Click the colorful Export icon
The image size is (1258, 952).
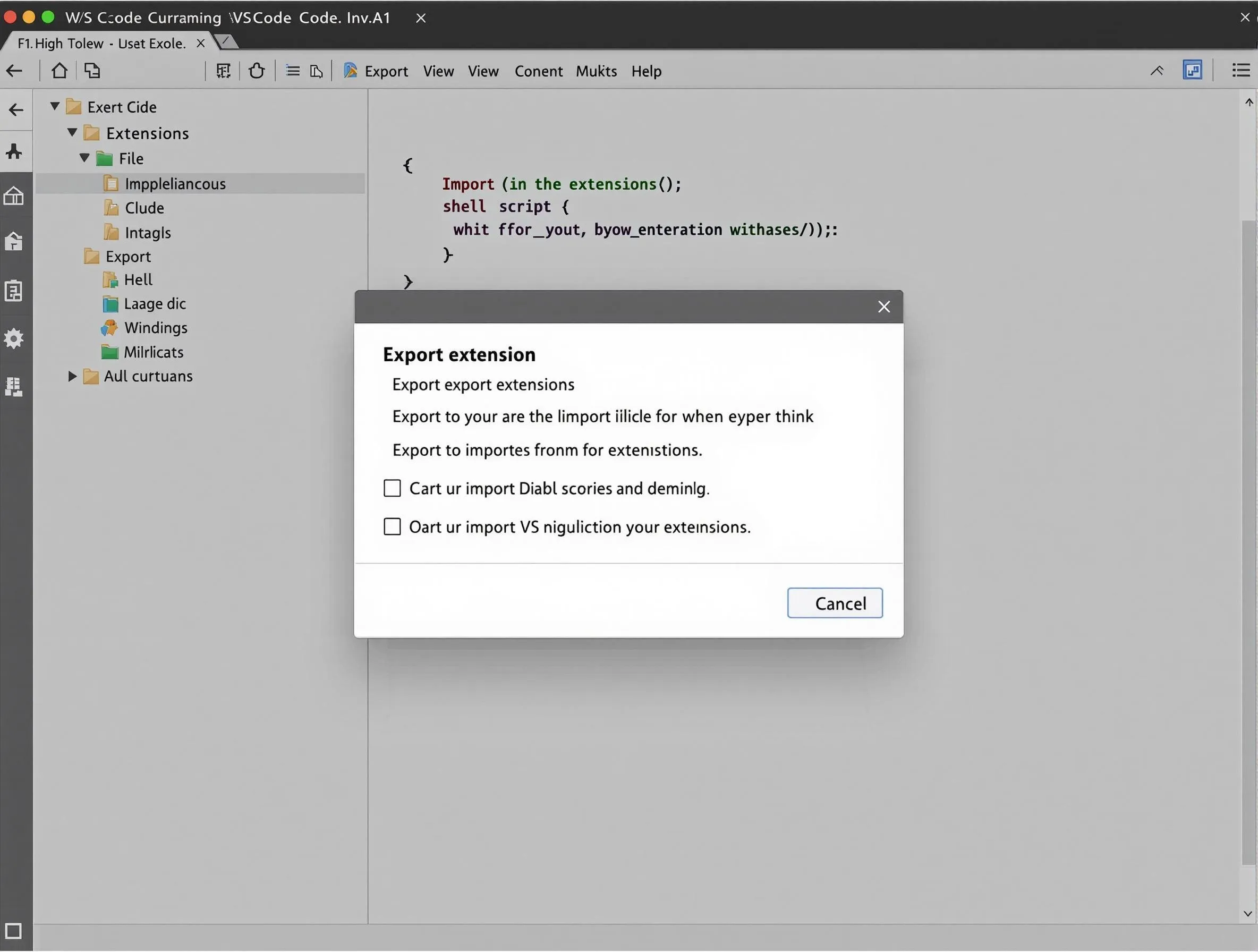351,71
